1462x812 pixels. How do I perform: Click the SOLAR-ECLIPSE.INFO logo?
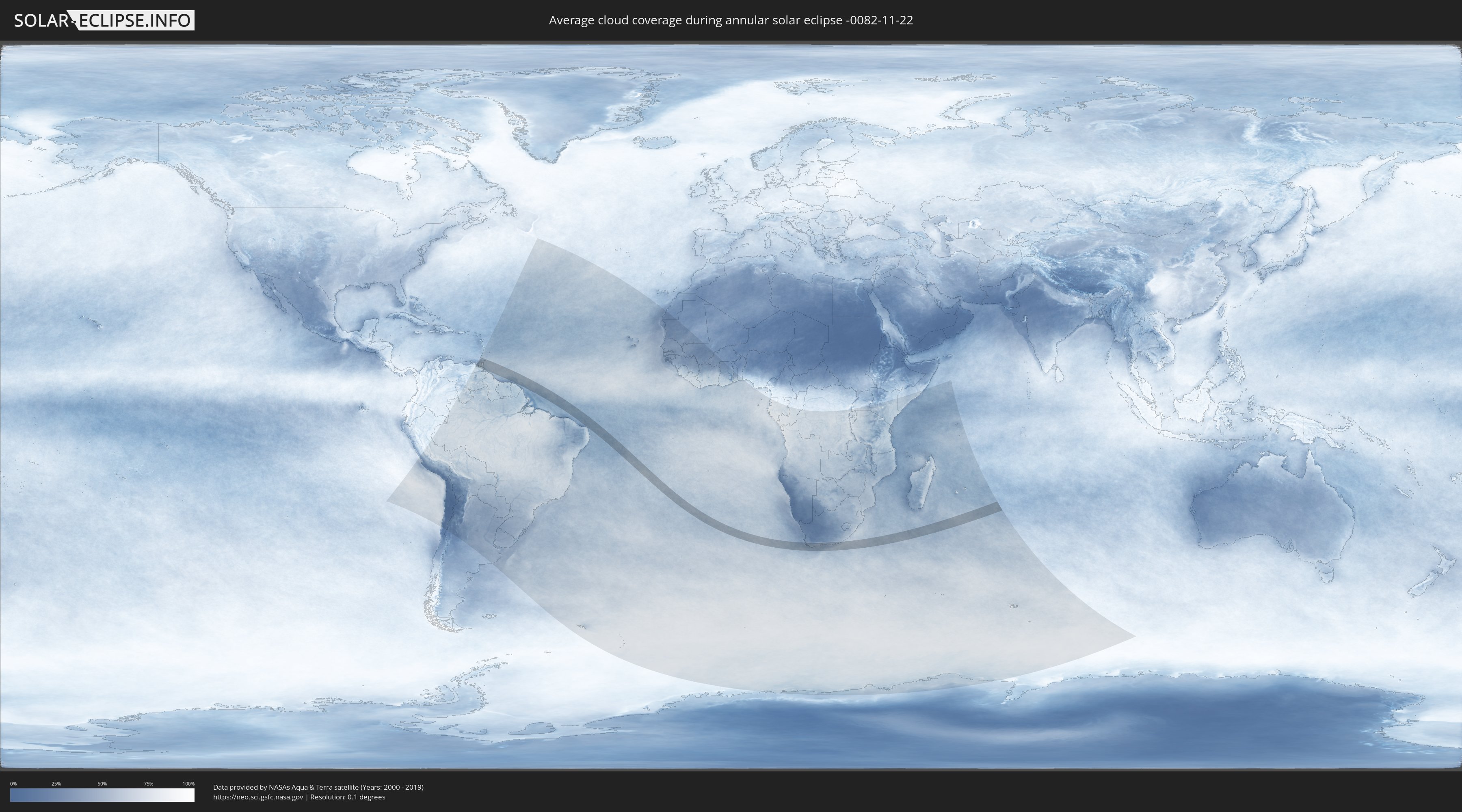click(104, 20)
